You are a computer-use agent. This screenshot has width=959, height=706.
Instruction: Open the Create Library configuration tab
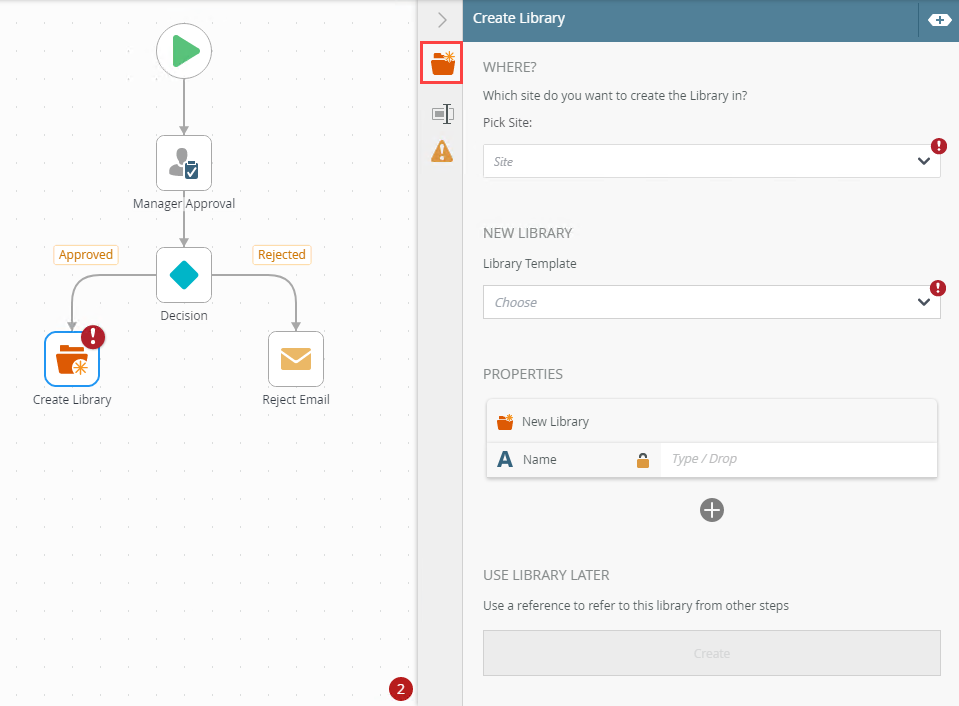click(x=442, y=63)
